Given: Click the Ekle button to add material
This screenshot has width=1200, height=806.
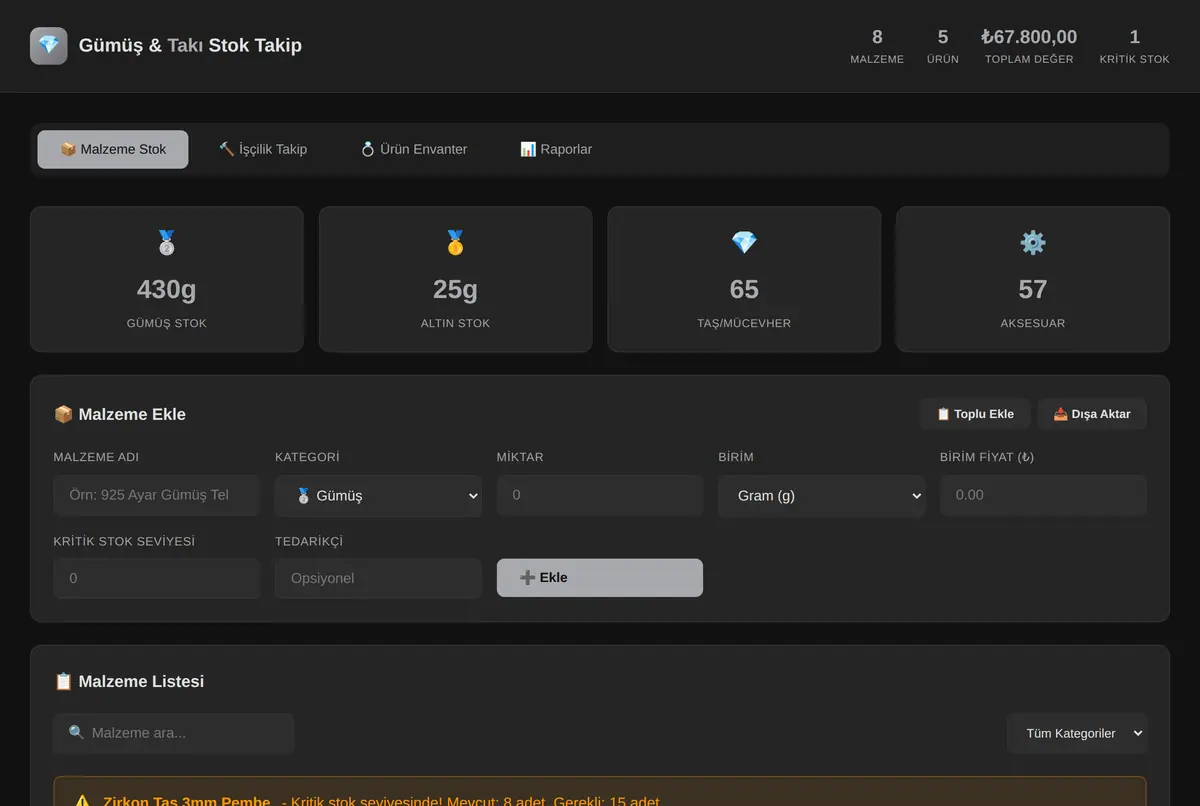Looking at the screenshot, I should point(600,578).
